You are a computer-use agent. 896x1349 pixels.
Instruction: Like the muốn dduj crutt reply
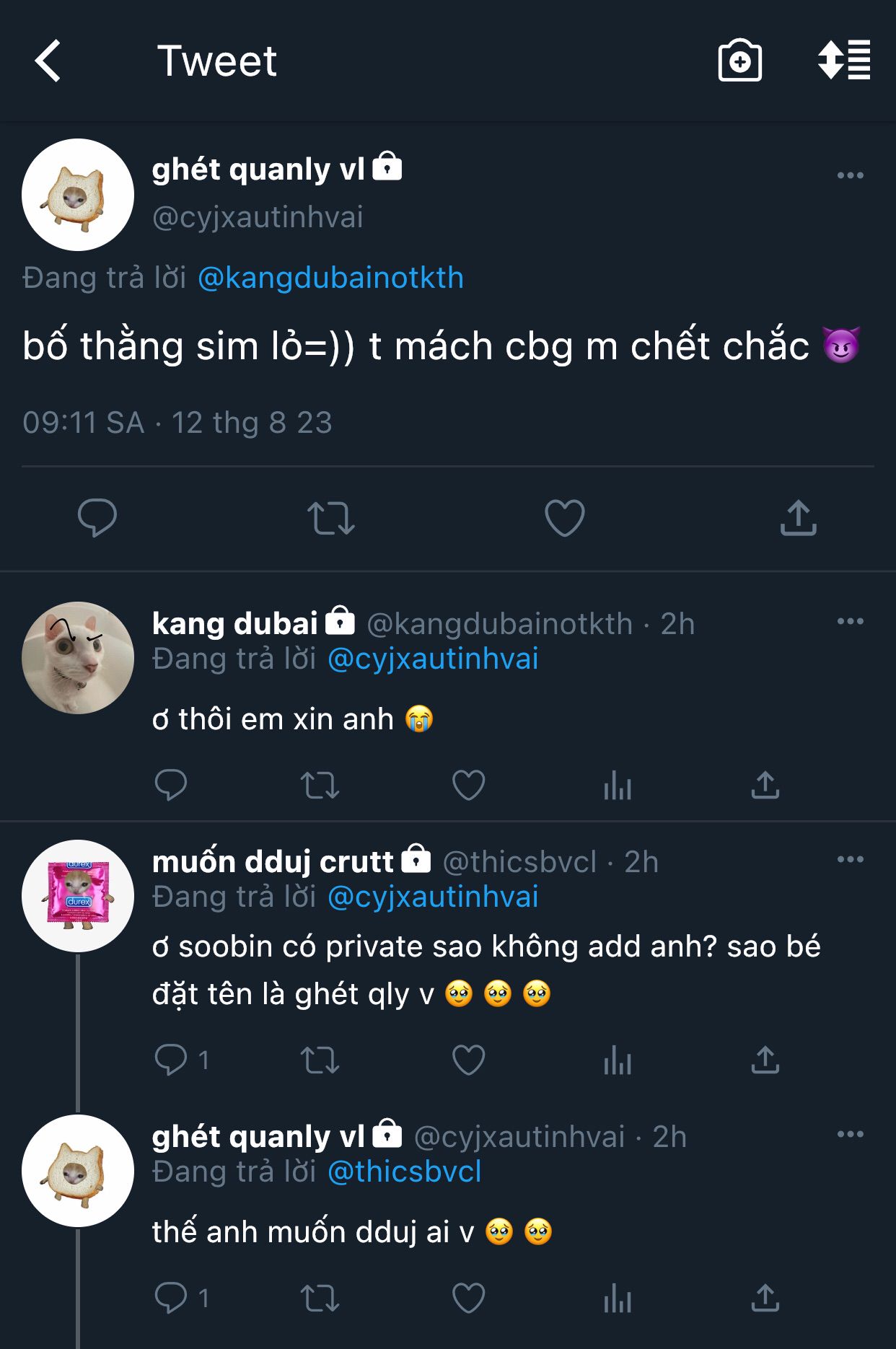tap(468, 1060)
